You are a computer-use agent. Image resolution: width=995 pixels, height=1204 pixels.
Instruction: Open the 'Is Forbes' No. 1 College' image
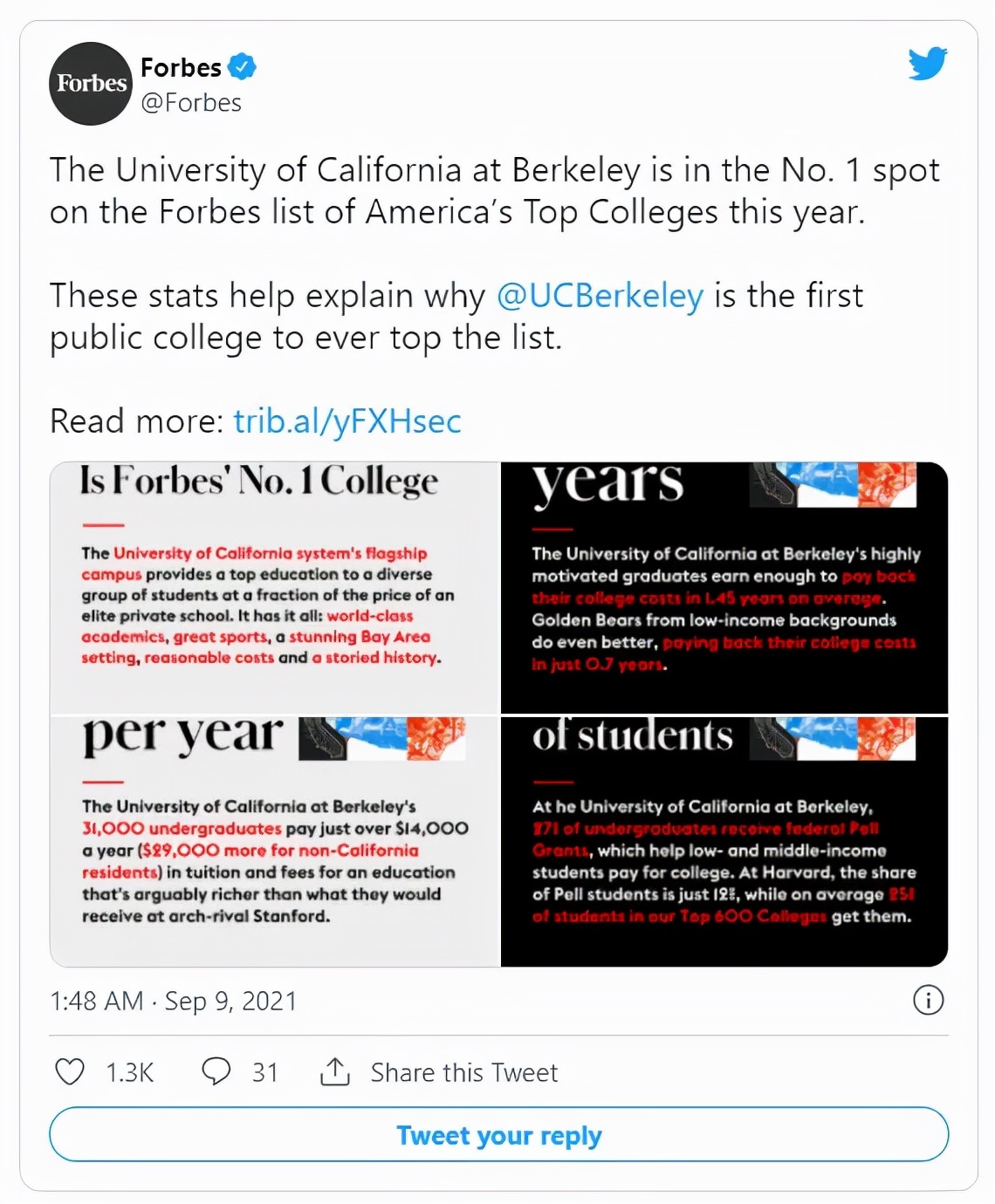[x=275, y=587]
